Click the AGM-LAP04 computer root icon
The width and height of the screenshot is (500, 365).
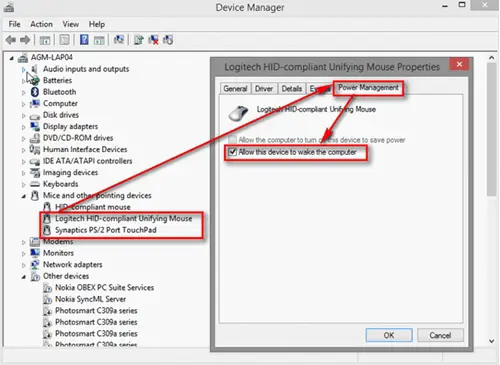[x=23, y=58]
